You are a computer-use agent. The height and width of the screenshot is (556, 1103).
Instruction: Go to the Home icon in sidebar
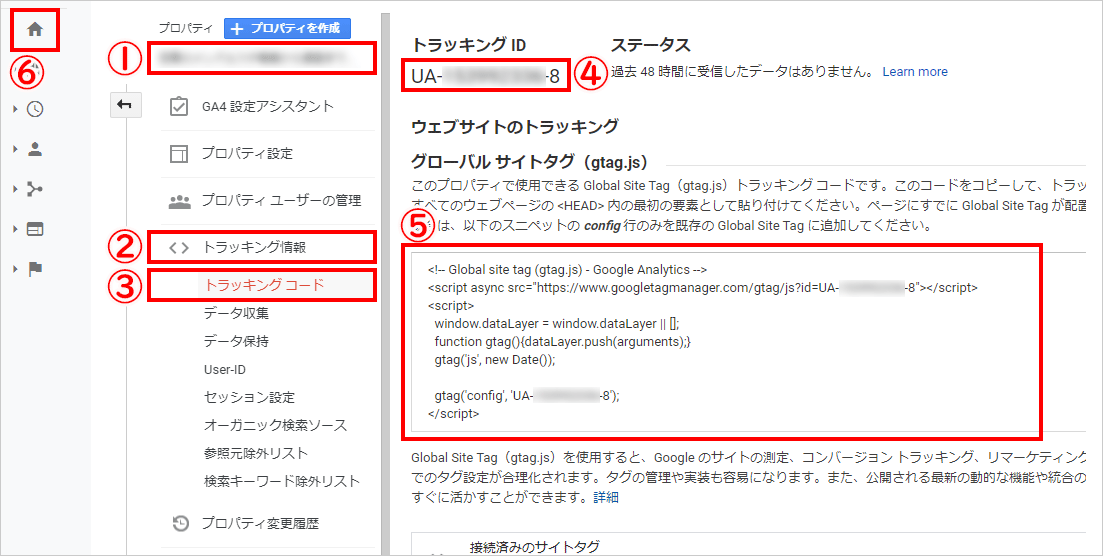[34, 30]
